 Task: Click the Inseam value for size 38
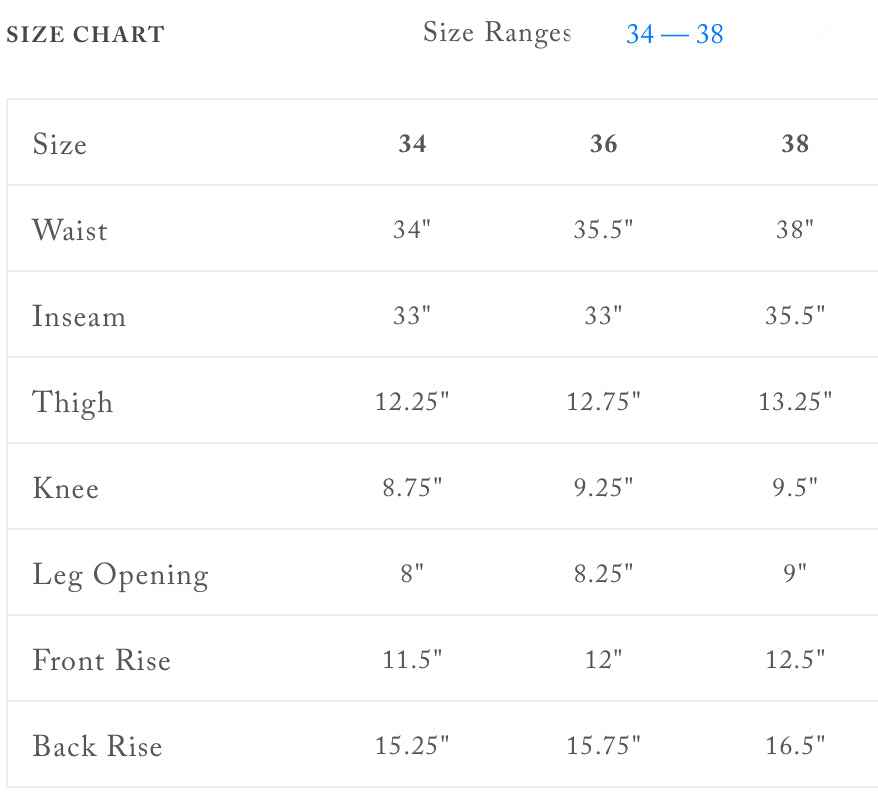[x=794, y=316]
